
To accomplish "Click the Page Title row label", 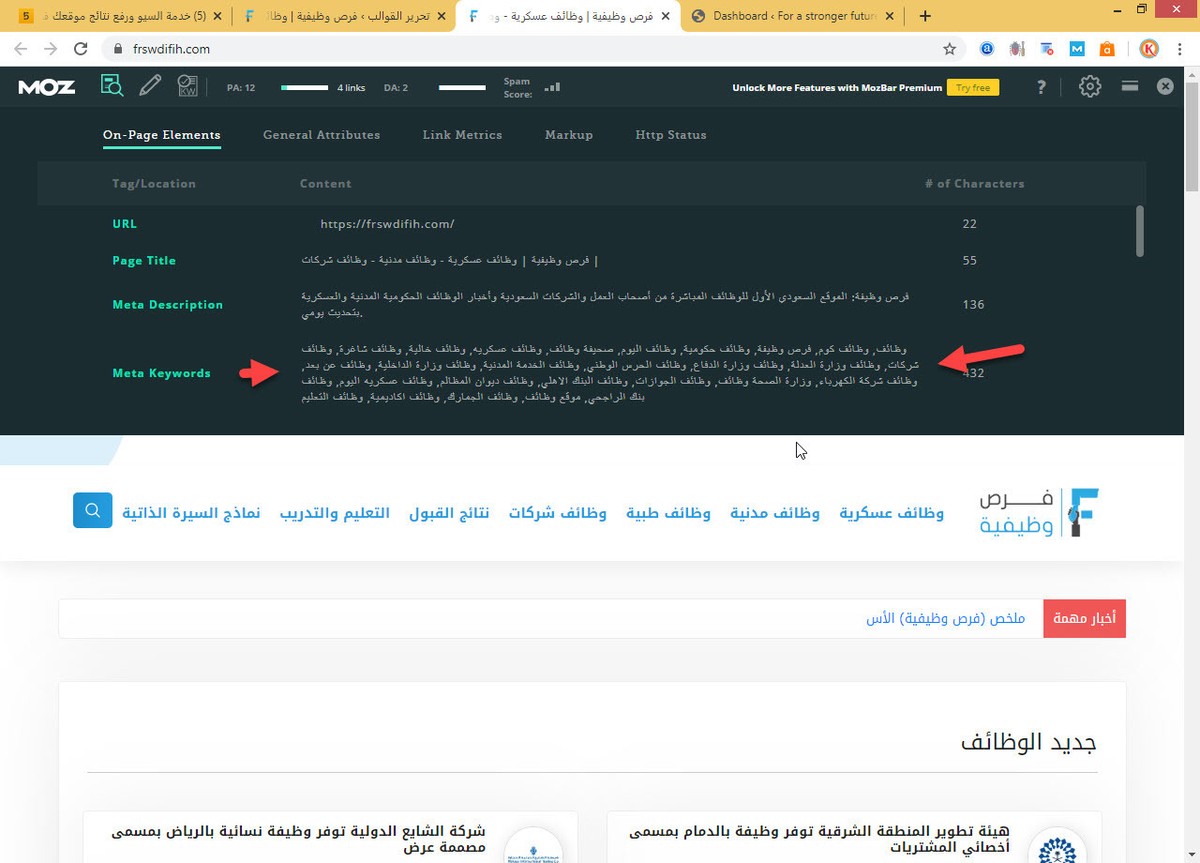I will tap(144, 261).
